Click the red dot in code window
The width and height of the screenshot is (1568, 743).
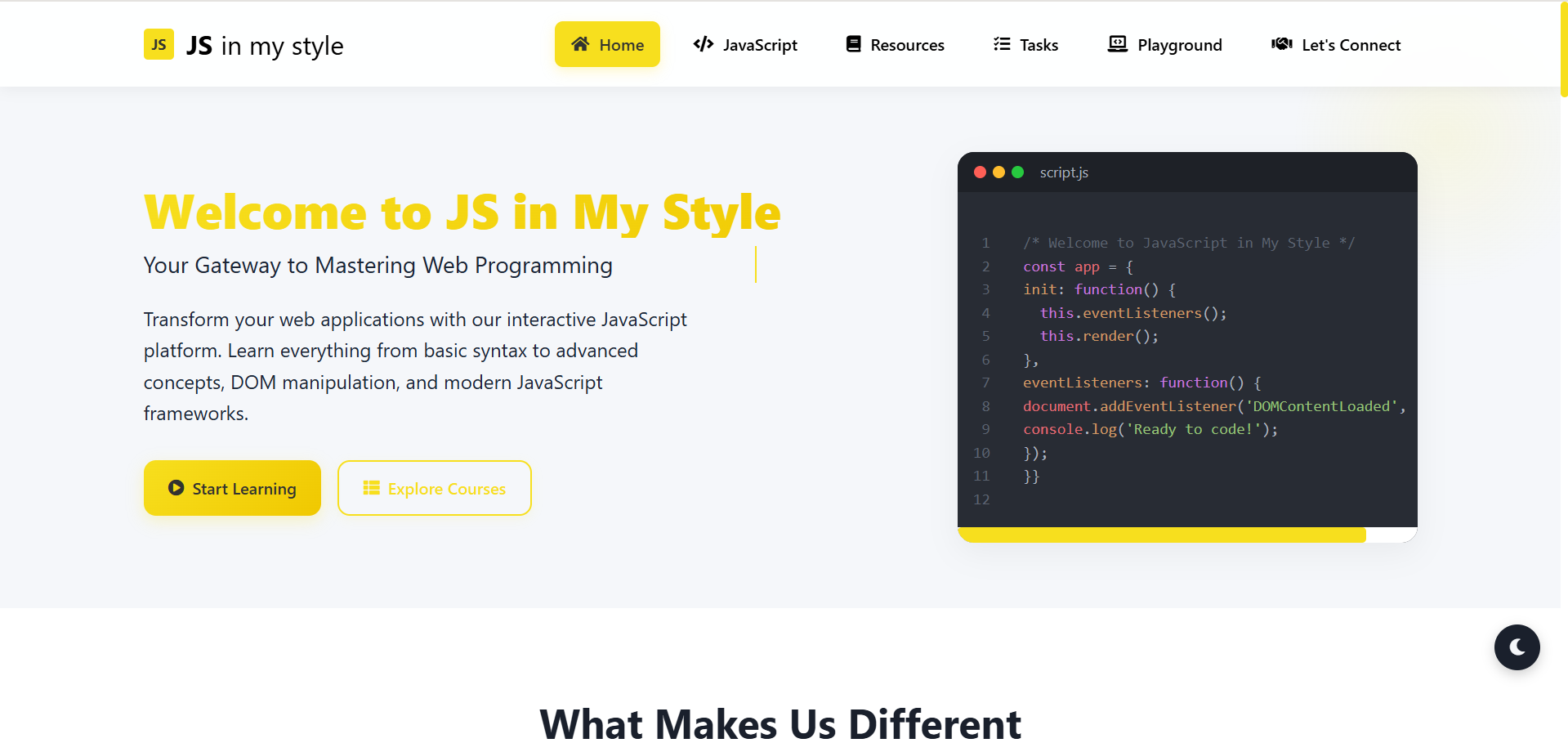[x=980, y=172]
